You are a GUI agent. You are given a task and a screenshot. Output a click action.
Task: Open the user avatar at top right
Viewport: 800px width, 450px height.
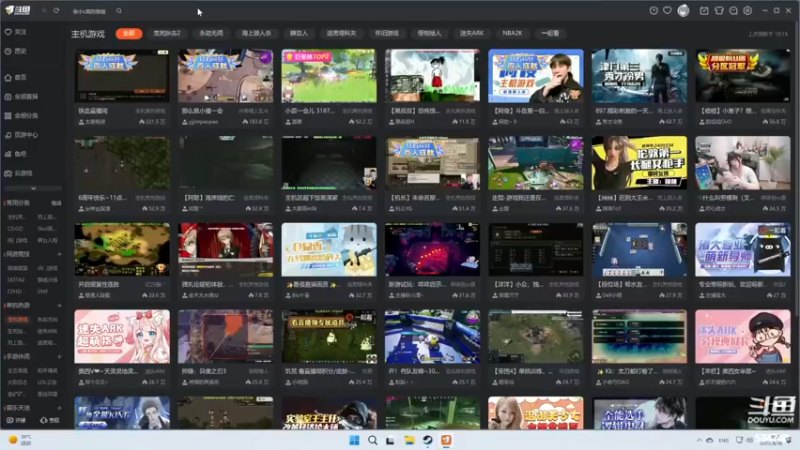pos(683,10)
